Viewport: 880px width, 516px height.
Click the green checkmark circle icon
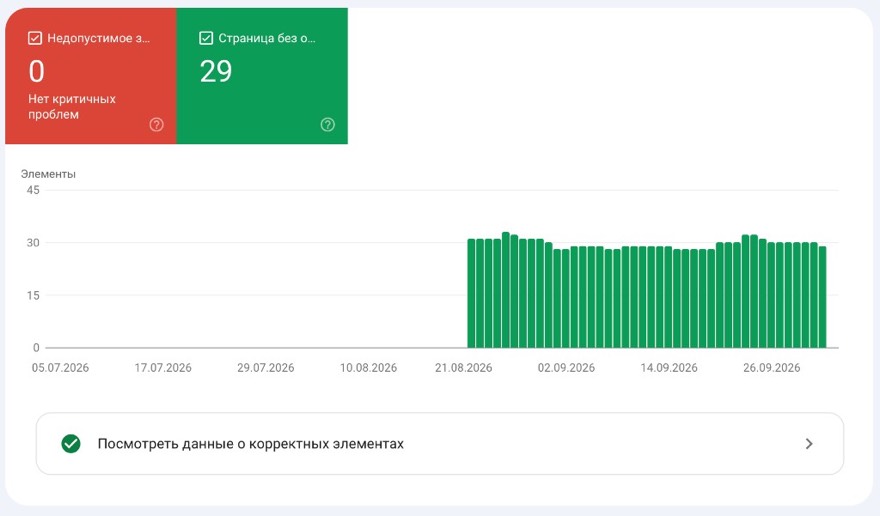(x=71, y=444)
